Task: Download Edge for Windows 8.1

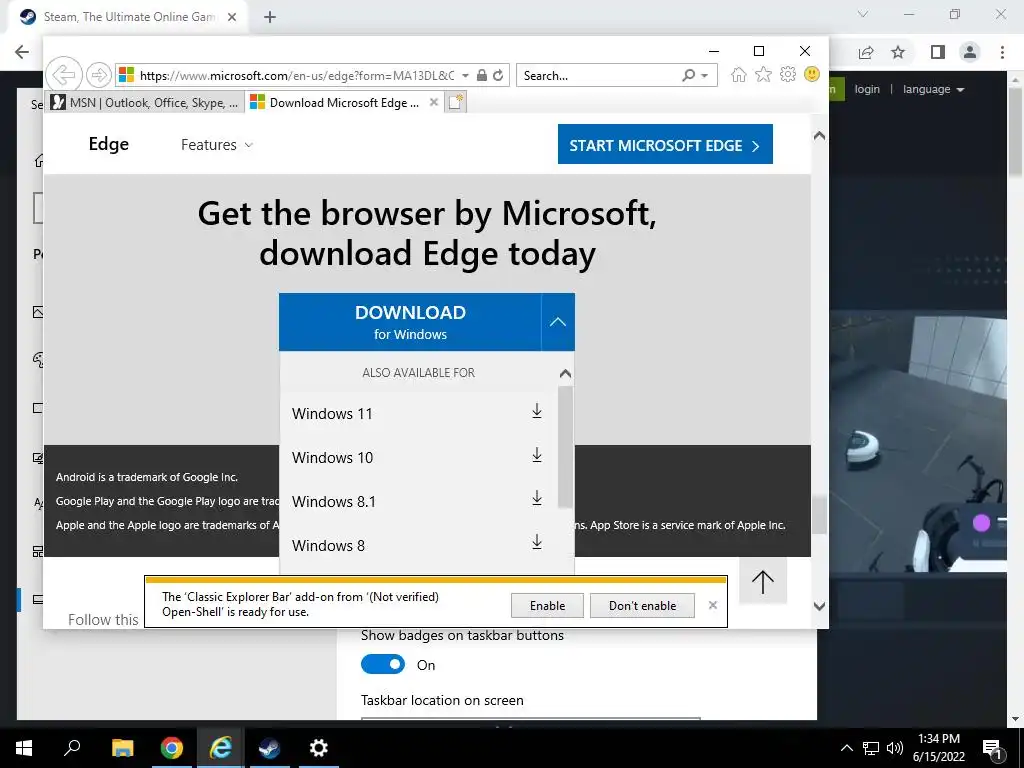Action: (537, 498)
